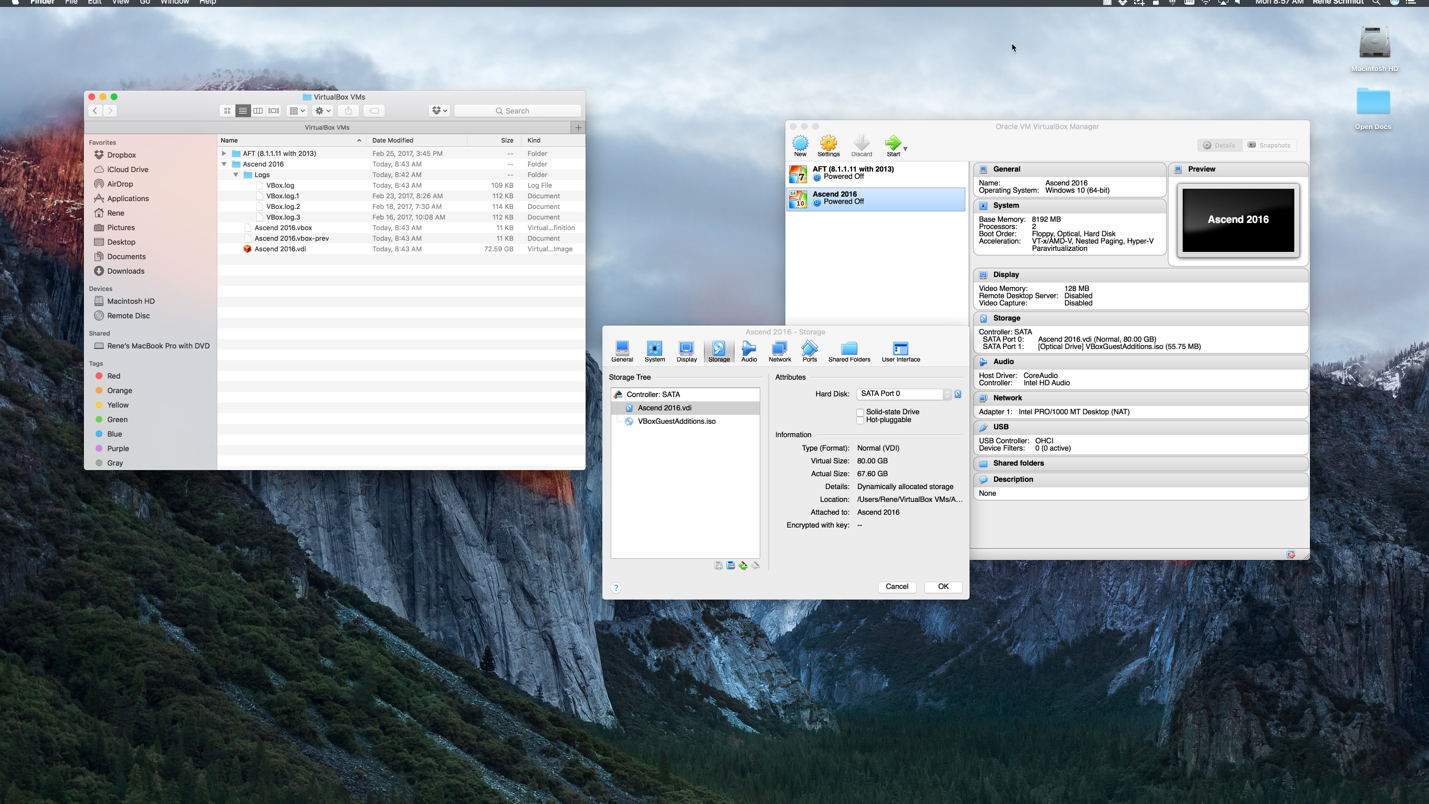
Task: Click the Finder Search field
Action: [517, 111]
